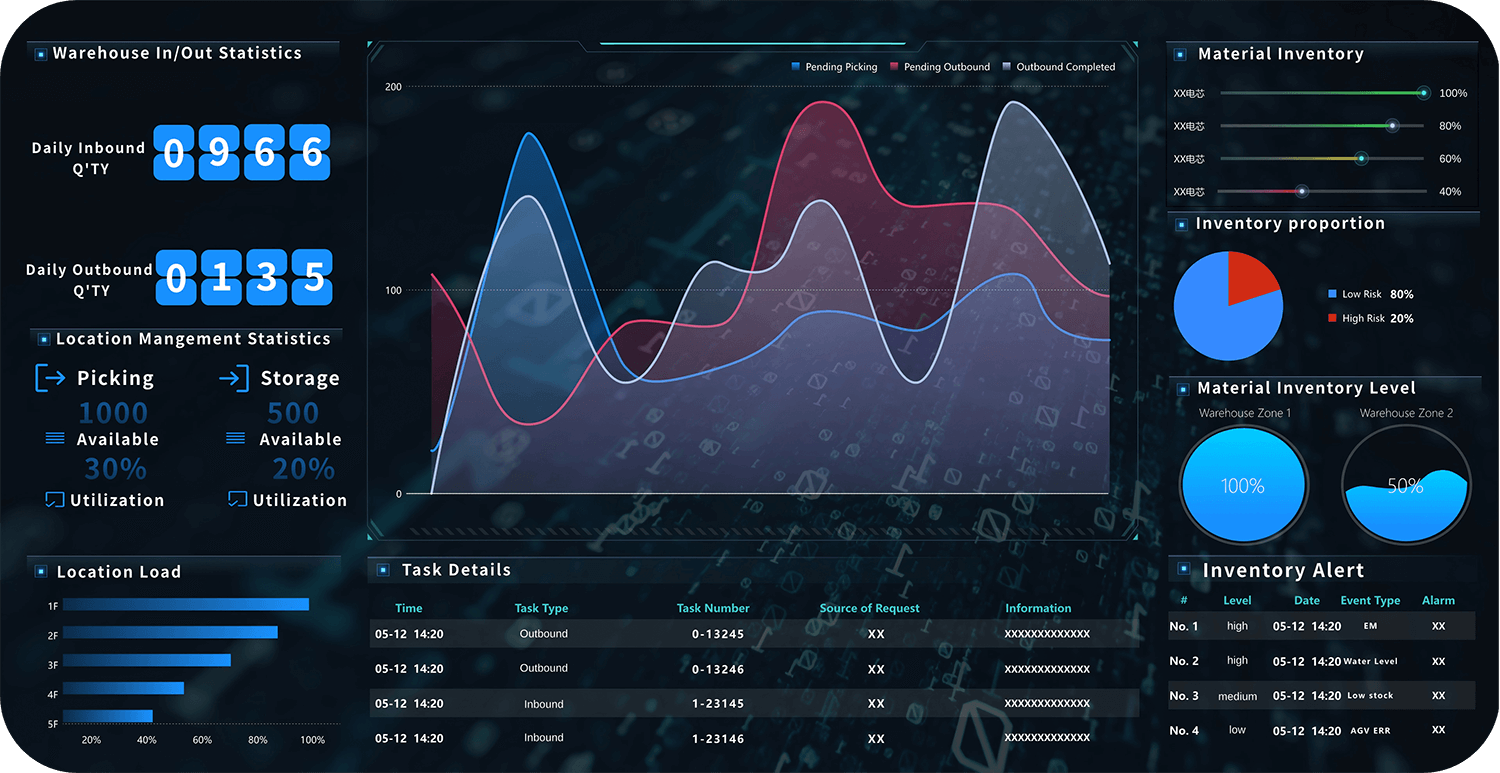Click the Available list icon under Picking
1500x773 pixels.
point(55,439)
